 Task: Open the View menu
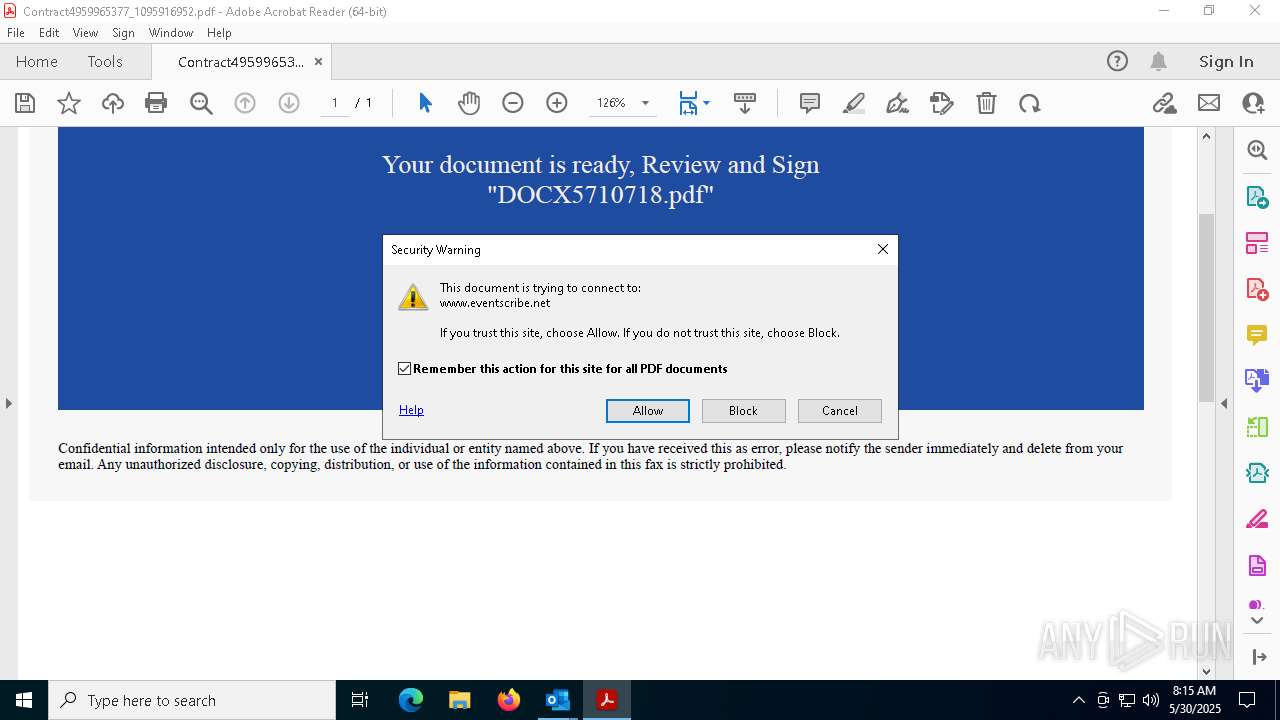[85, 33]
